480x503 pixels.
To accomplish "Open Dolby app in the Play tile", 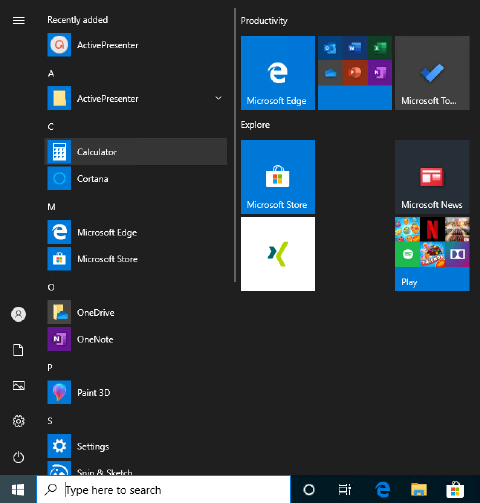I will [457, 254].
